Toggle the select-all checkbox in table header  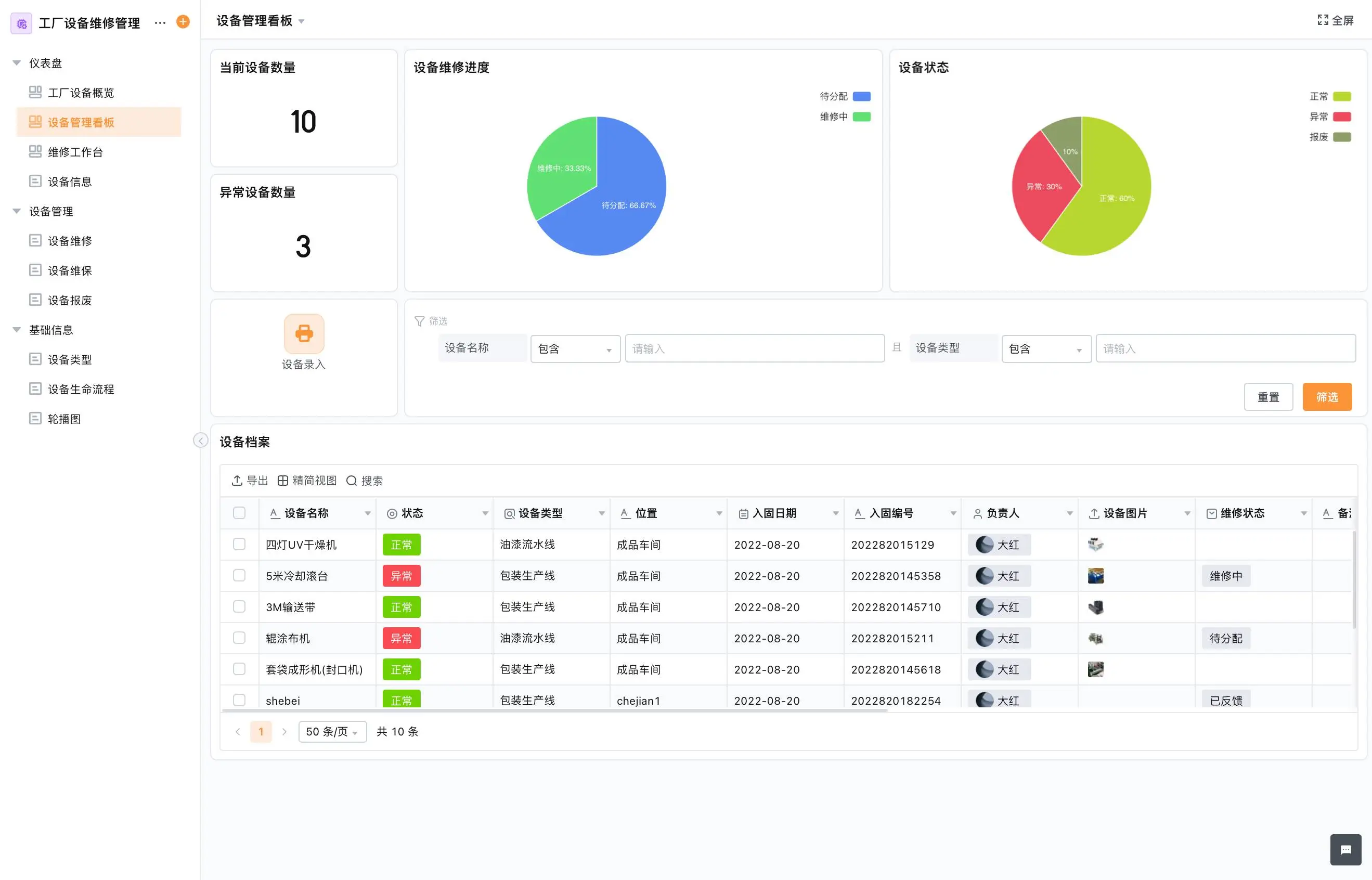pyautogui.click(x=239, y=513)
